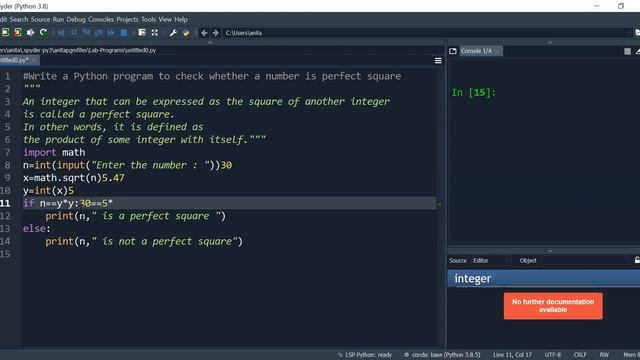Click the In [15]: console prompt
Screen dimensions: 640x360
coord(473,93)
